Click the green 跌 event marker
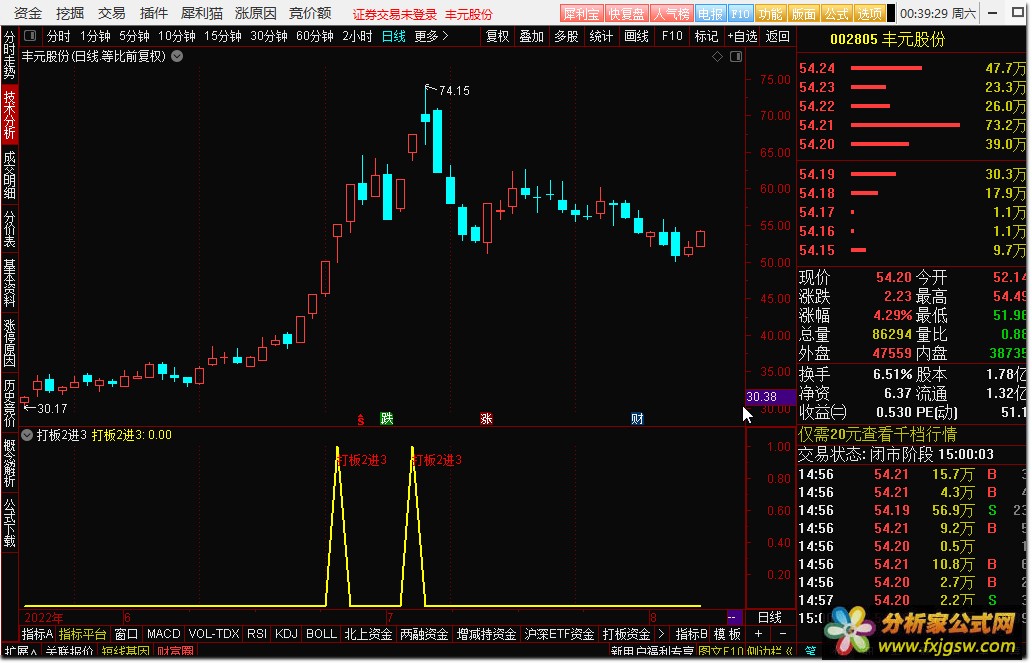 (x=387, y=418)
